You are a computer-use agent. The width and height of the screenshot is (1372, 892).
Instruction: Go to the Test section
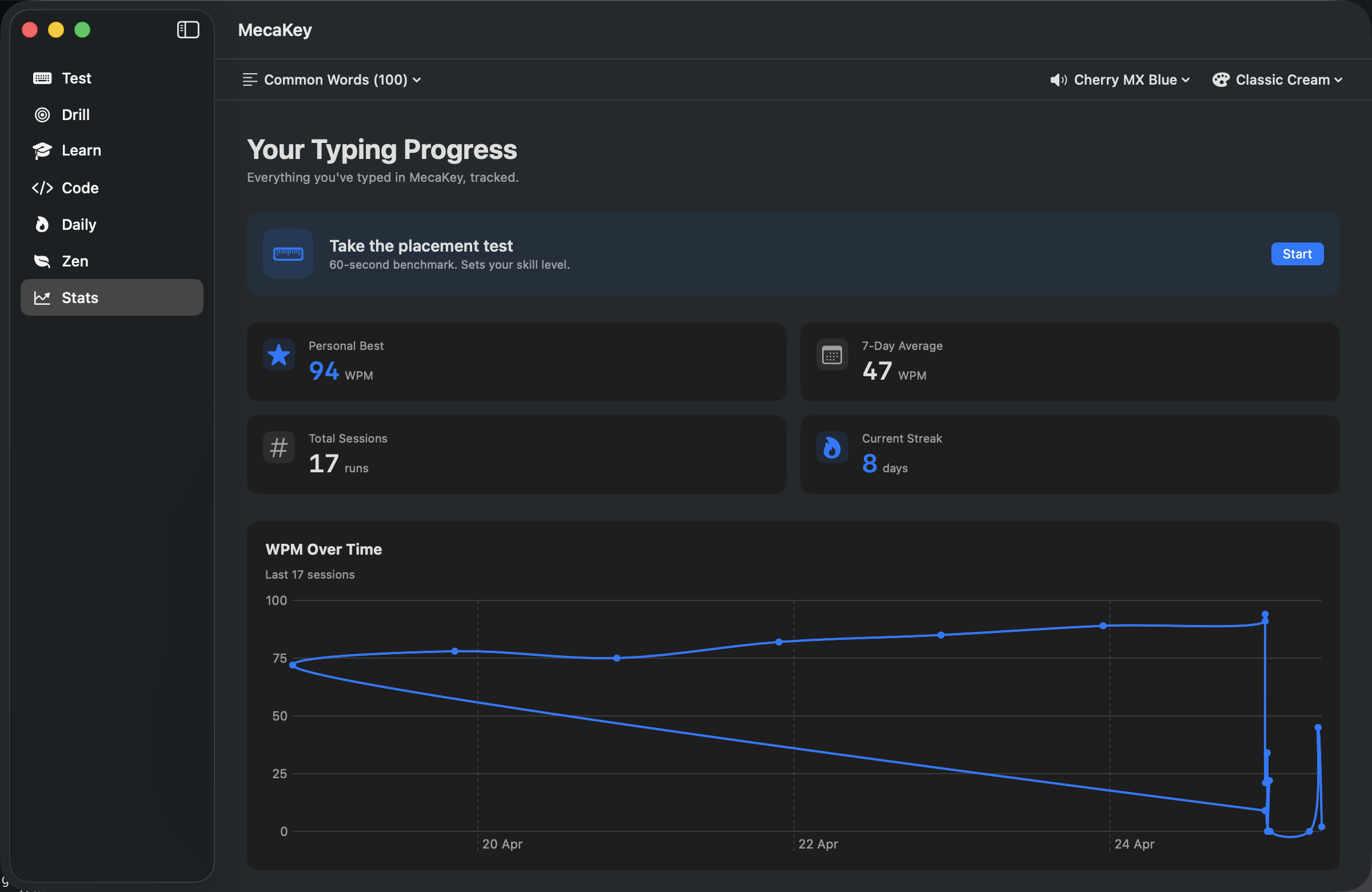(112, 78)
